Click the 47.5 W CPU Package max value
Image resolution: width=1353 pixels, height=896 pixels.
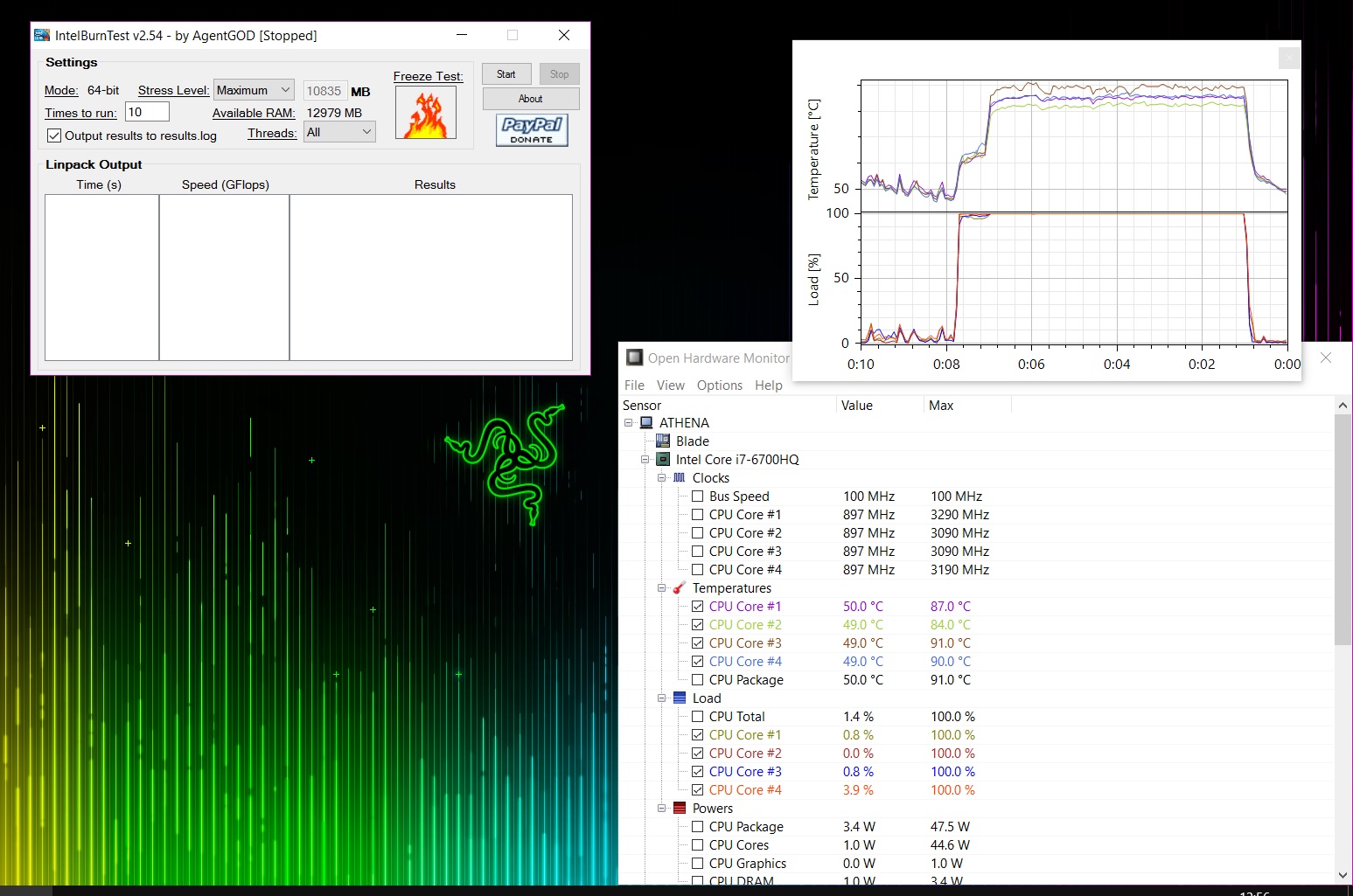(950, 827)
